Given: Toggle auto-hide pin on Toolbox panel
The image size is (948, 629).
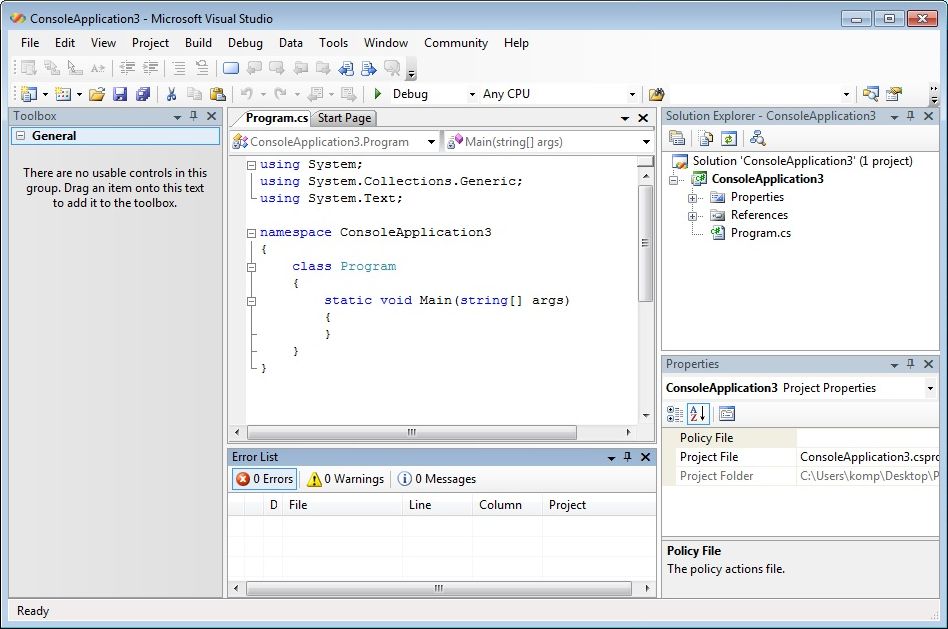Looking at the screenshot, I should tap(193, 116).
